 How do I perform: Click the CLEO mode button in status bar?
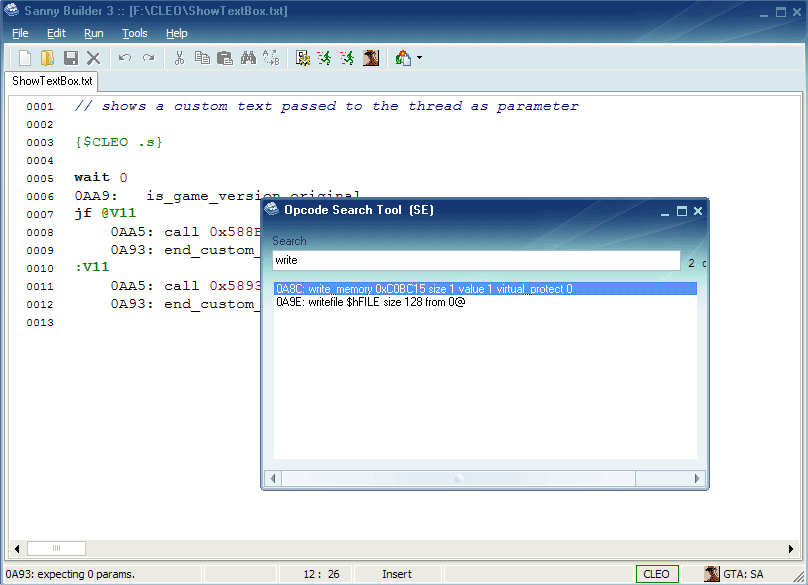pos(657,574)
